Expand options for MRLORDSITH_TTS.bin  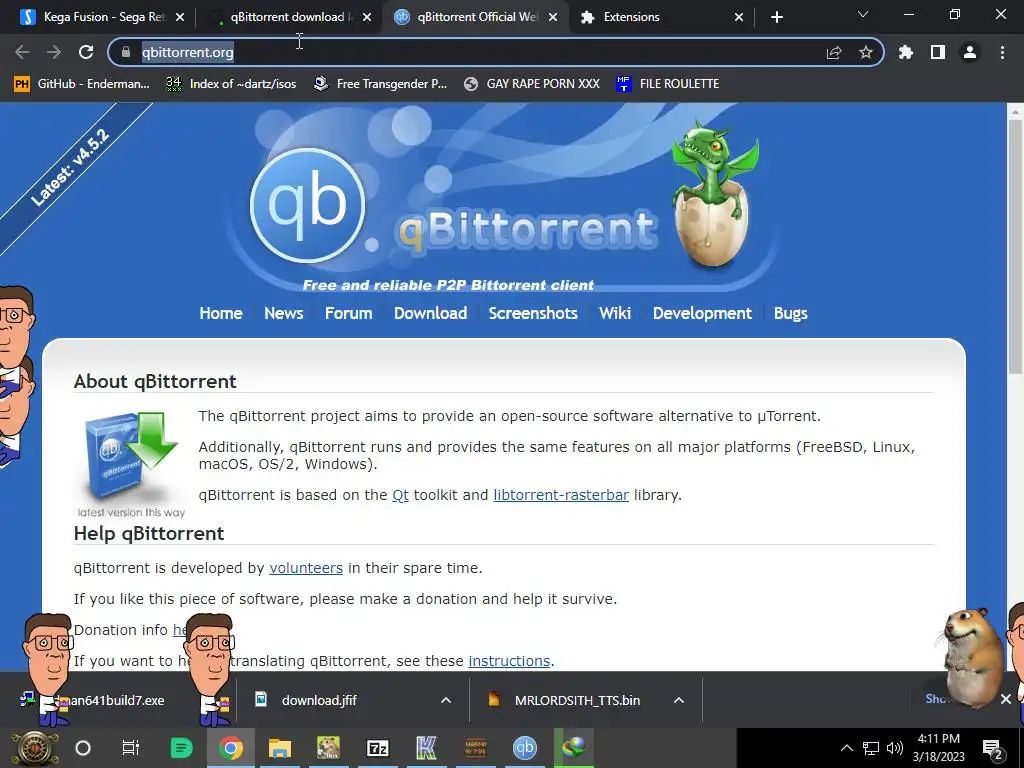[679, 700]
